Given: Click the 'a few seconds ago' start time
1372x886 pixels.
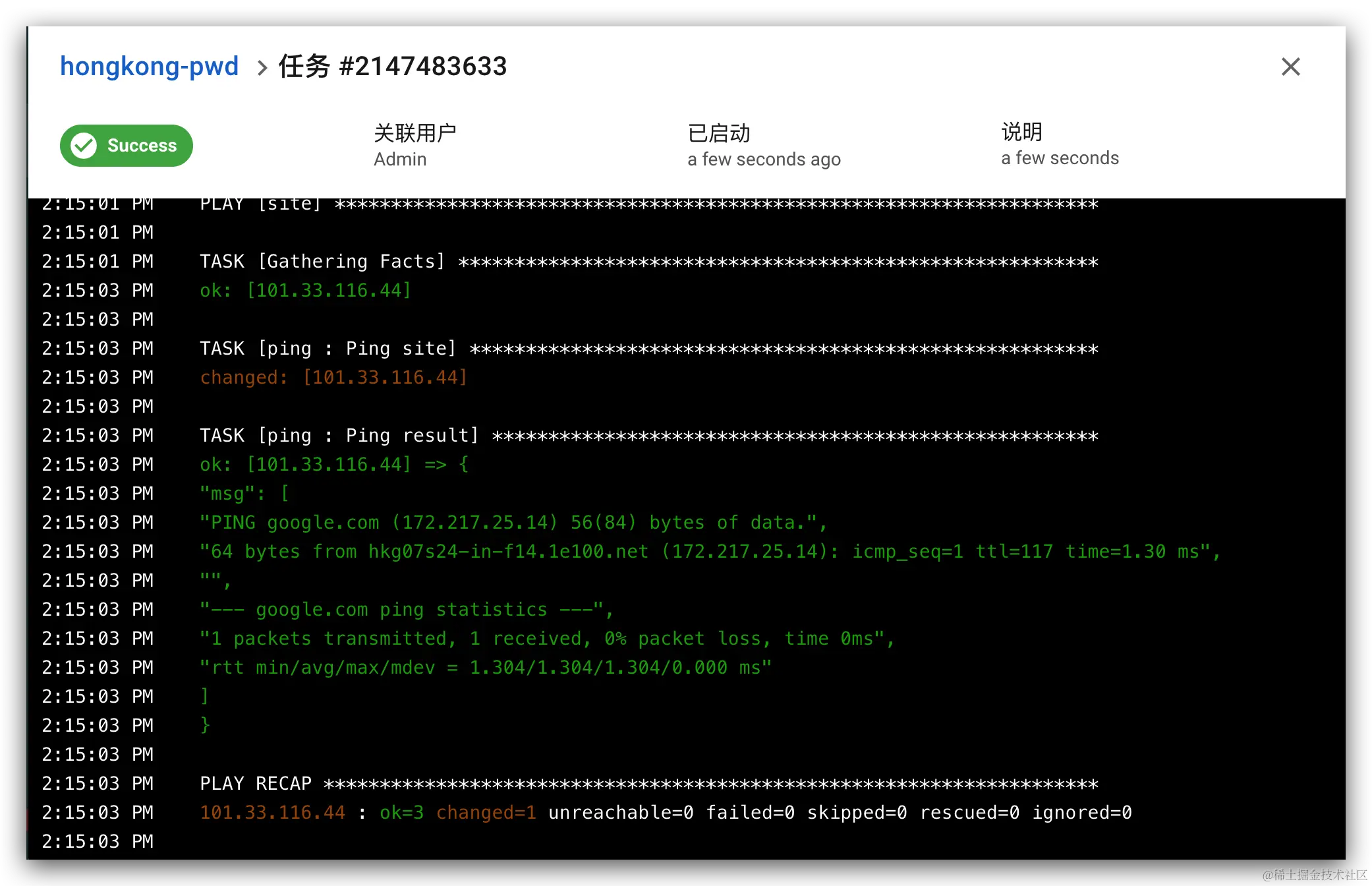Looking at the screenshot, I should point(764,160).
